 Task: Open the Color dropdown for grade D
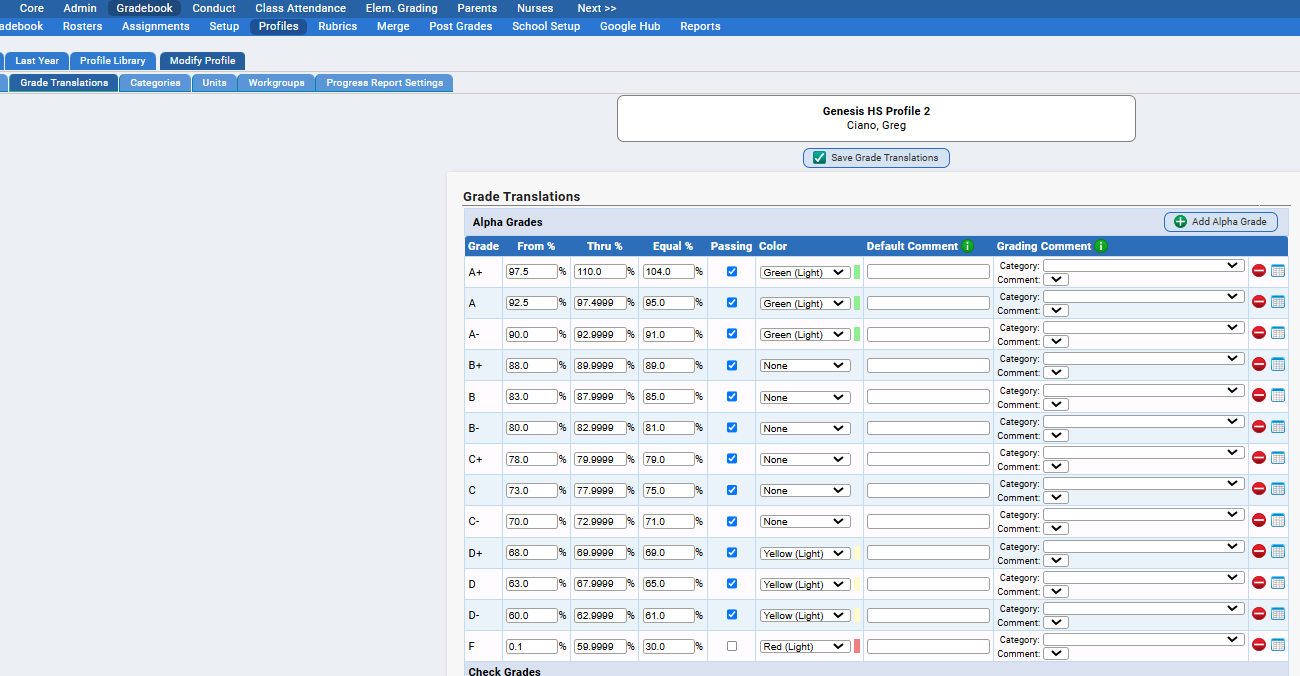pos(805,584)
